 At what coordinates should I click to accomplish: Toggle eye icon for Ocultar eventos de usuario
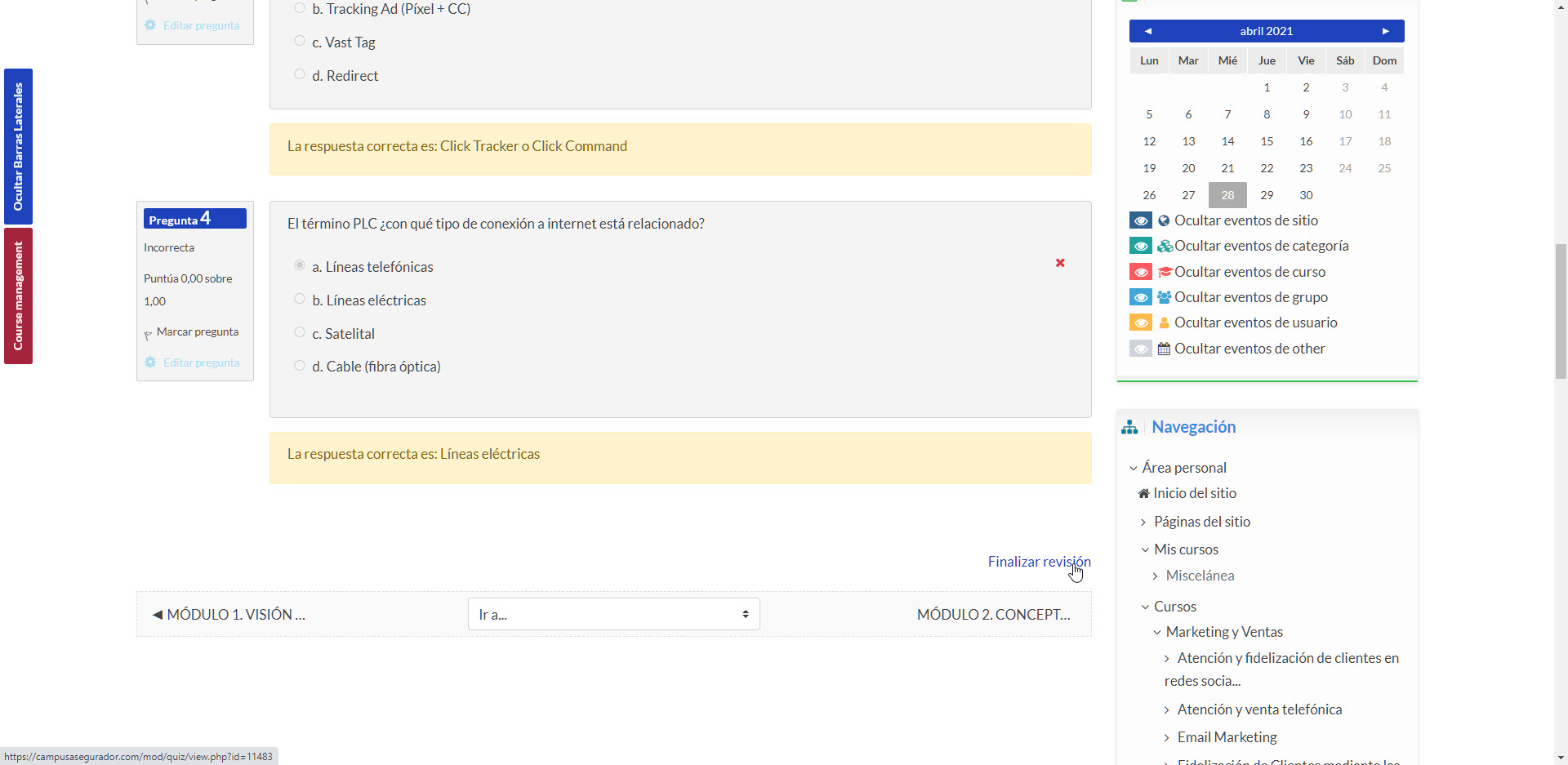coord(1141,322)
